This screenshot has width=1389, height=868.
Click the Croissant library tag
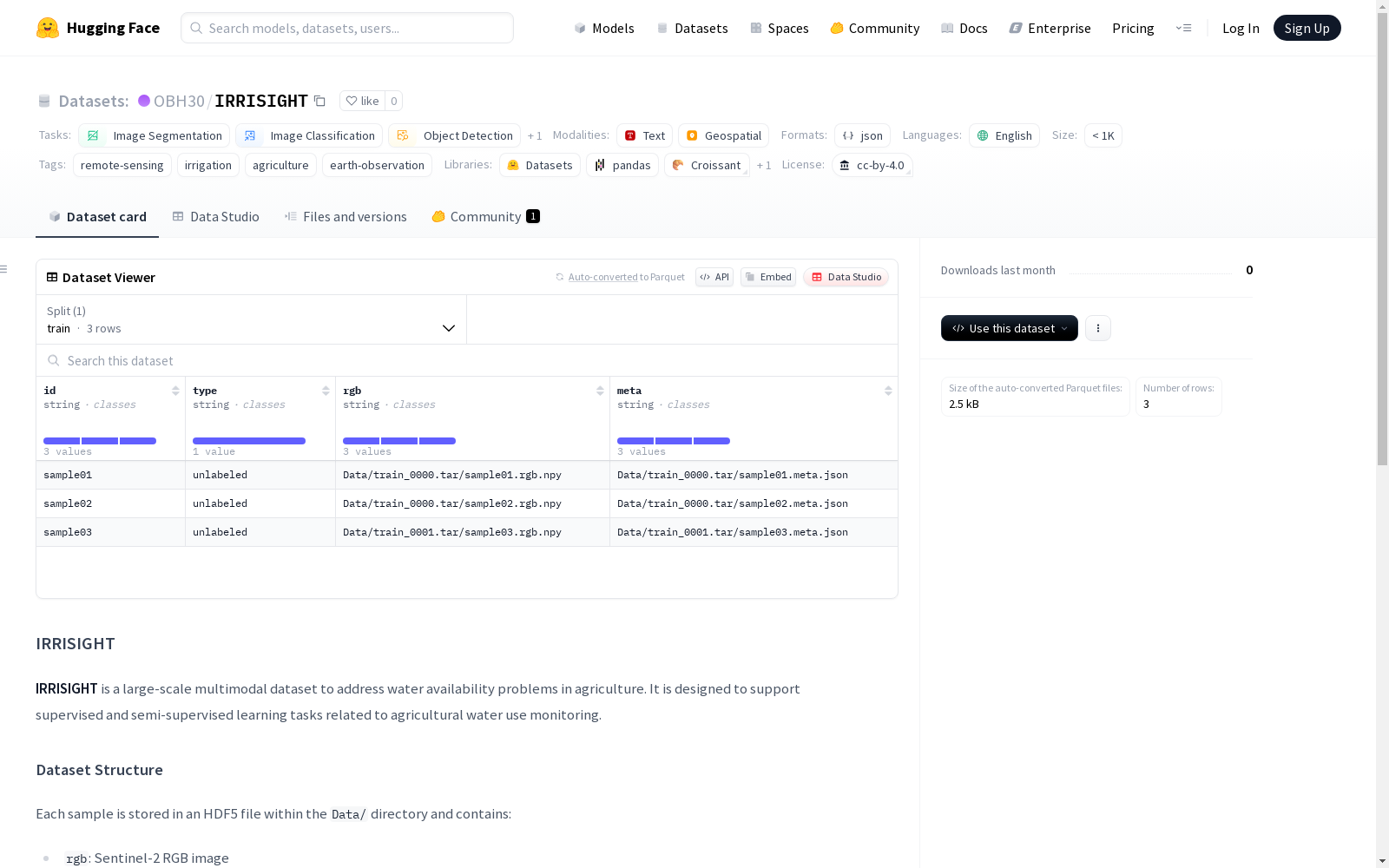point(707,165)
